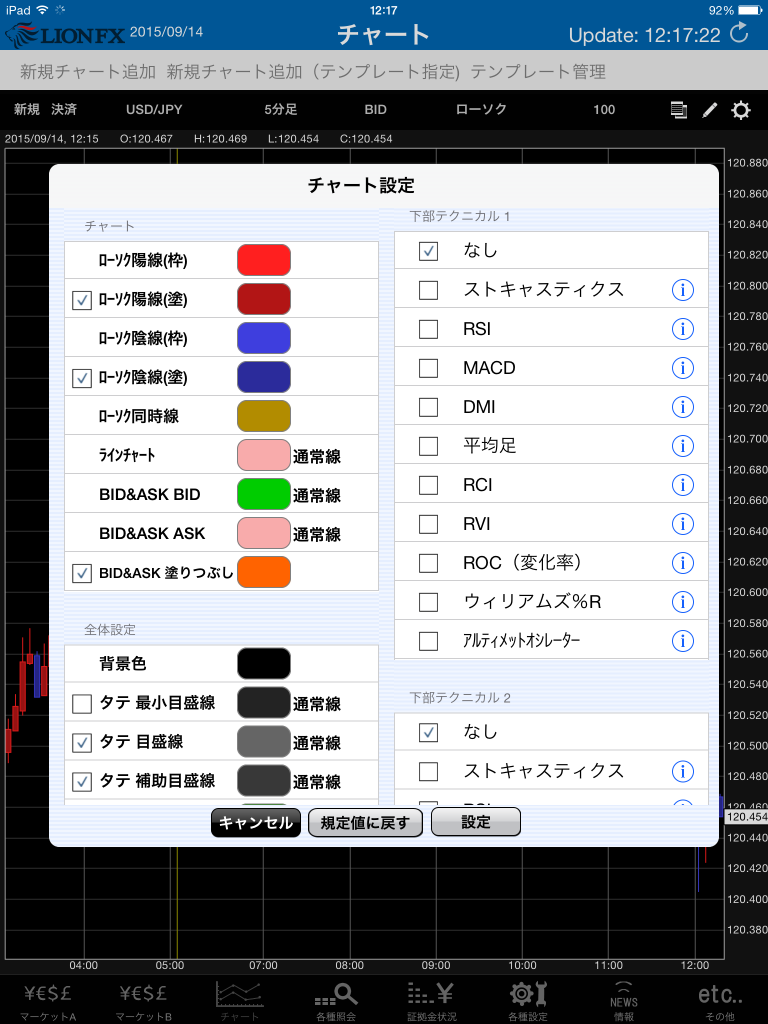Viewport: 768px width, 1024px height.
Task: Open 証拠金状況 icon
Action: point(432,1001)
